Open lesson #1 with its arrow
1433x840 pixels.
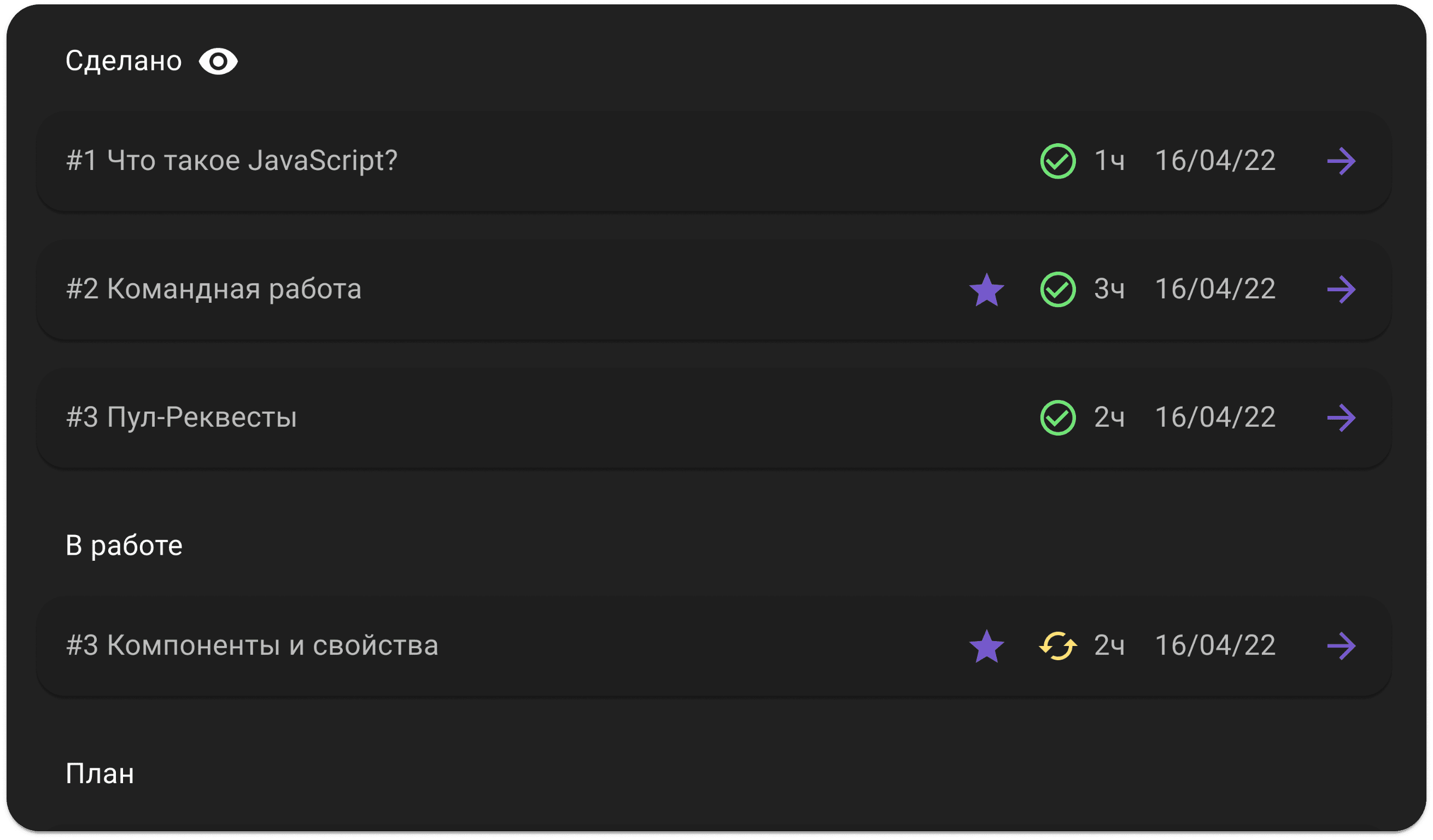[1342, 161]
